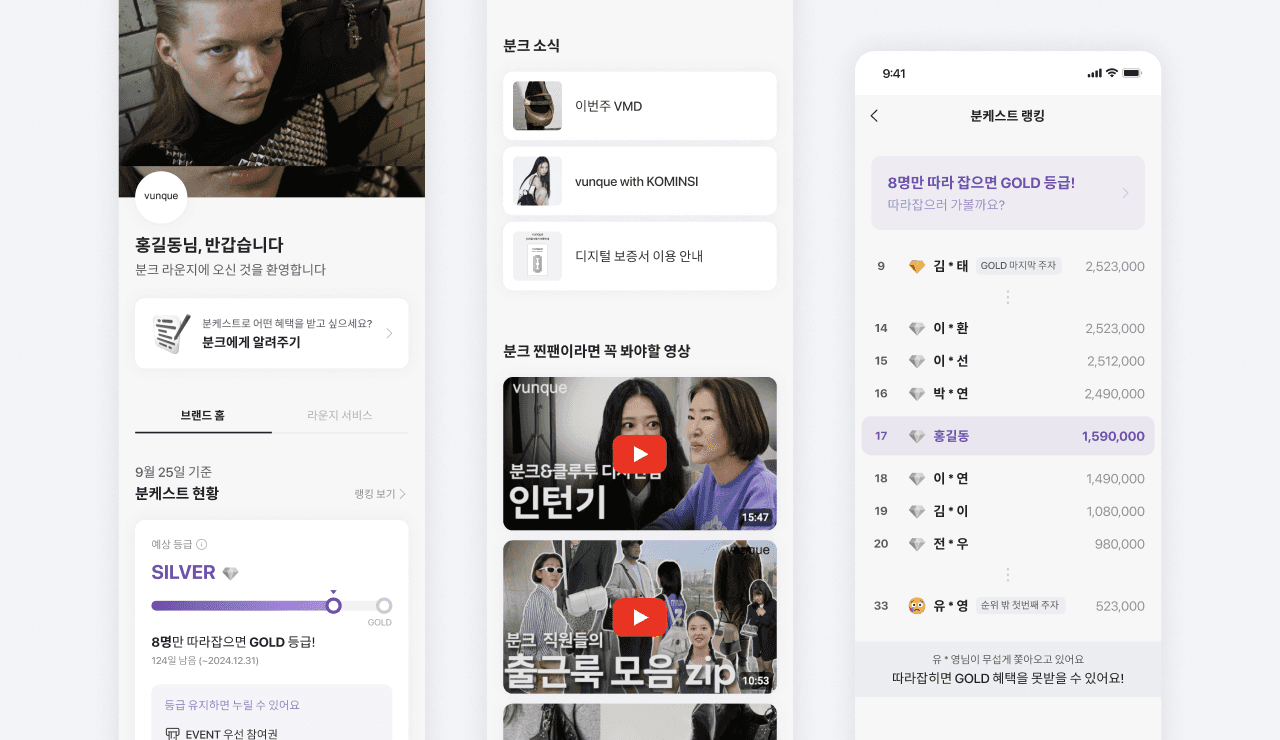Click the purple progress bar handle
Image resolution: width=1280 pixels, height=740 pixels.
[334, 605]
